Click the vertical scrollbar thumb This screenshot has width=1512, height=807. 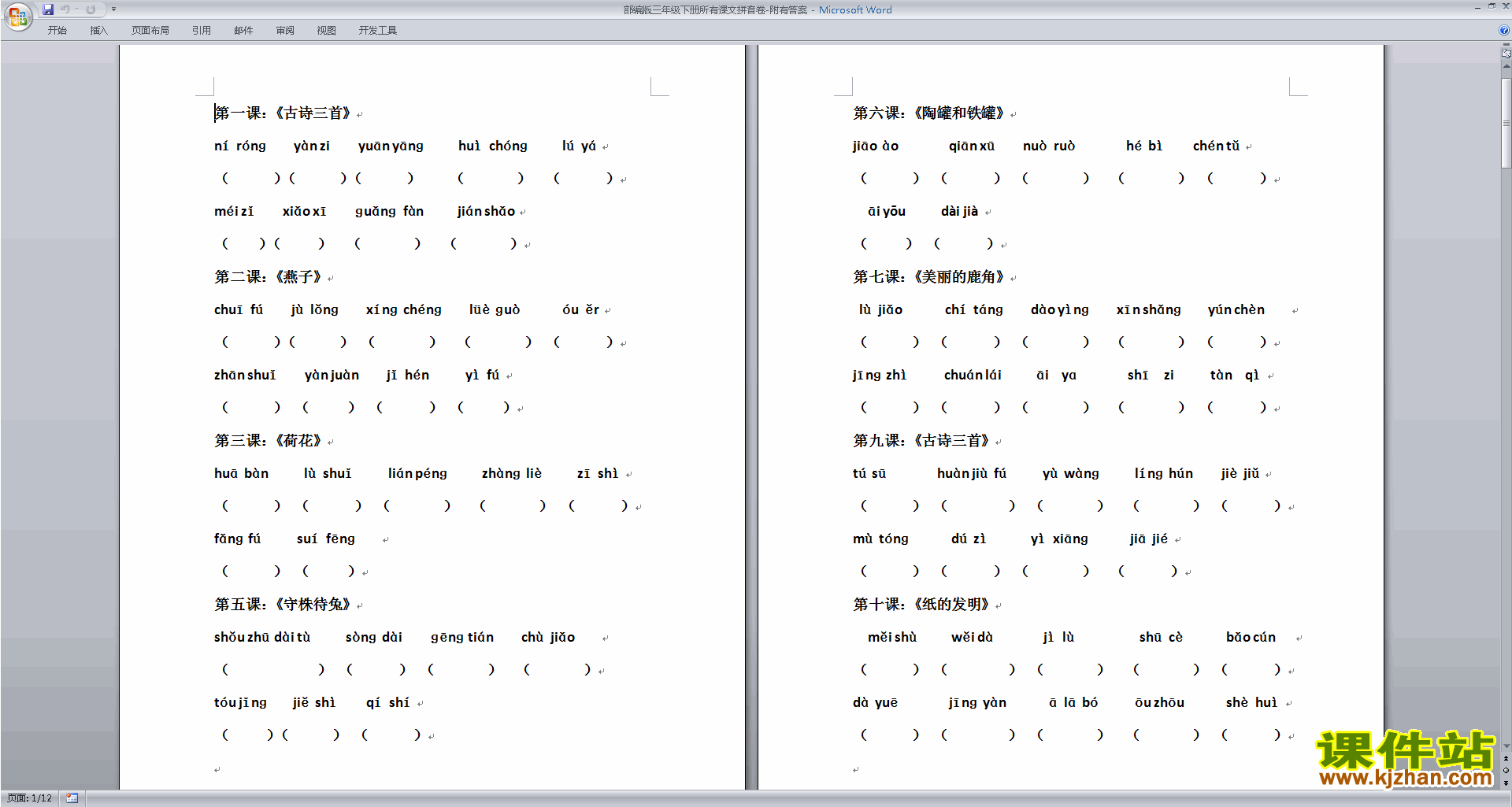click(x=1506, y=122)
